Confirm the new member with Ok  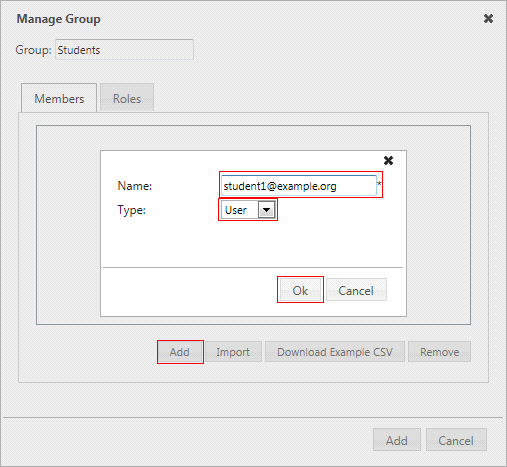[x=300, y=290]
